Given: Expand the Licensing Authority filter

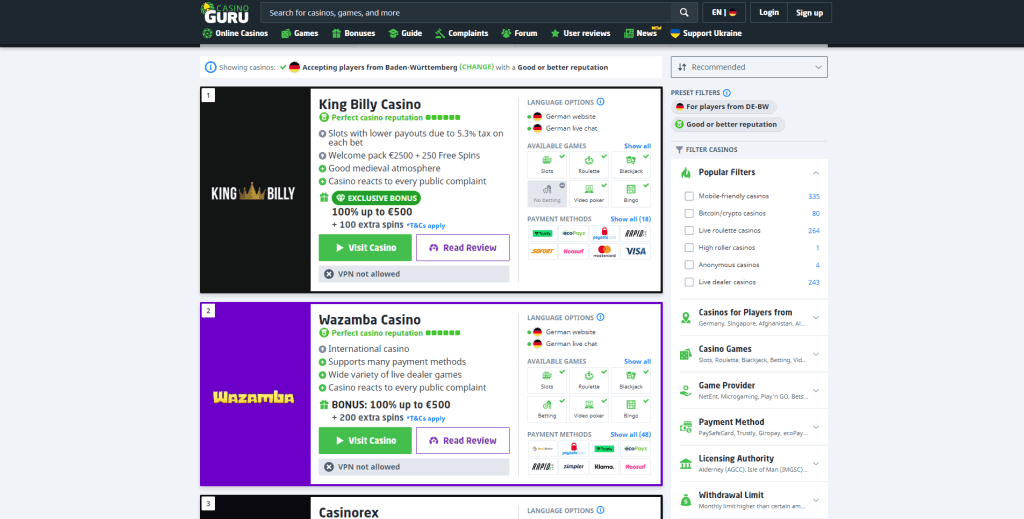Looking at the screenshot, I should click(749, 464).
